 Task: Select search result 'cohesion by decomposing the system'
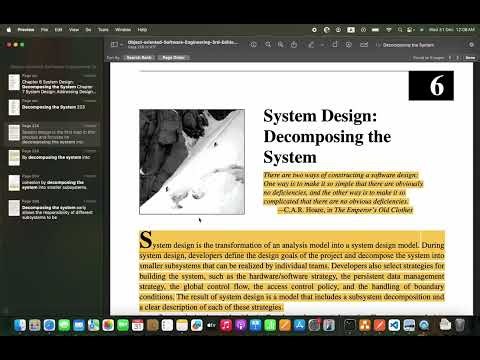pos(52,183)
